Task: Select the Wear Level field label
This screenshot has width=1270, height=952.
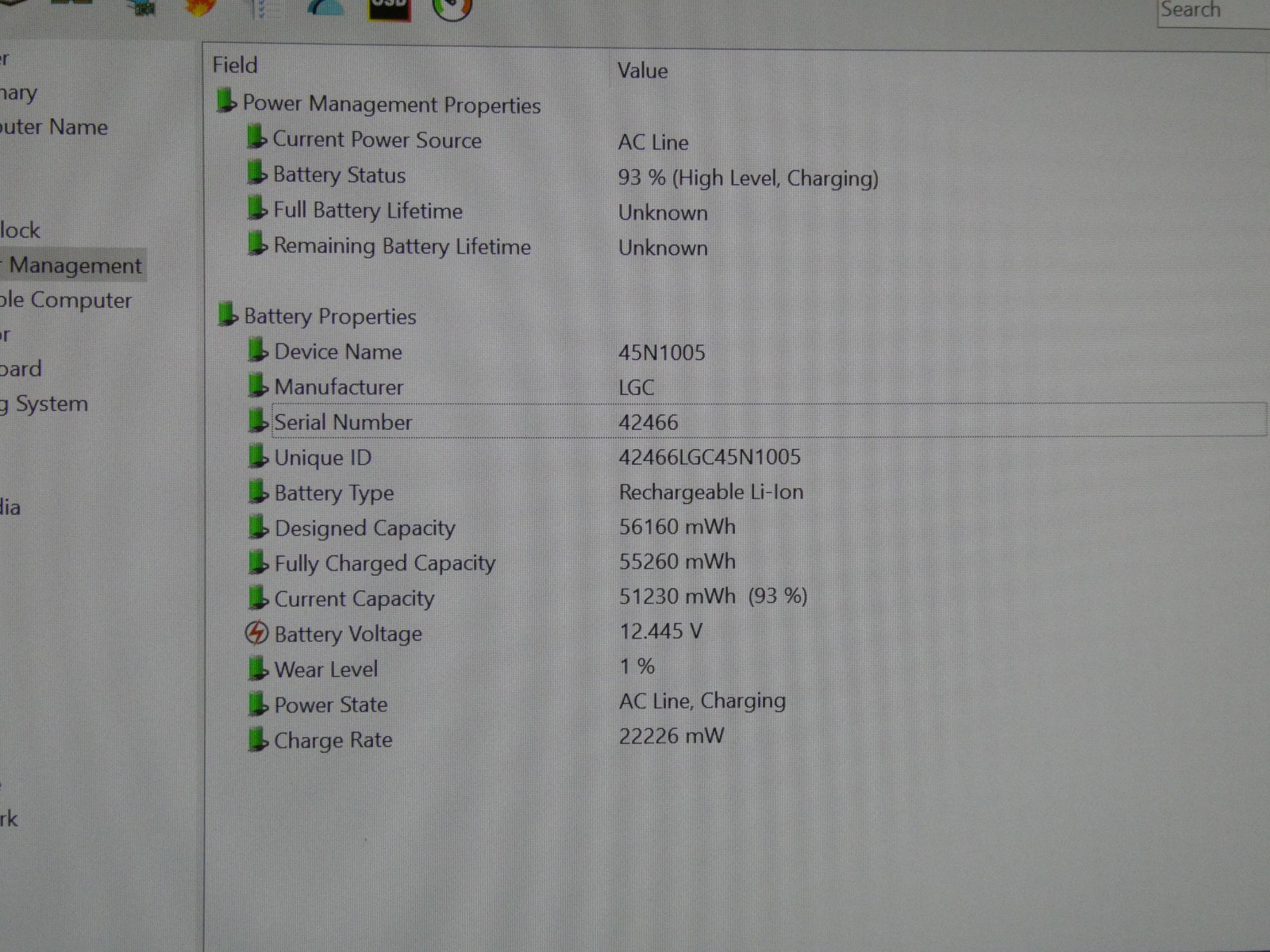Action: 325,670
